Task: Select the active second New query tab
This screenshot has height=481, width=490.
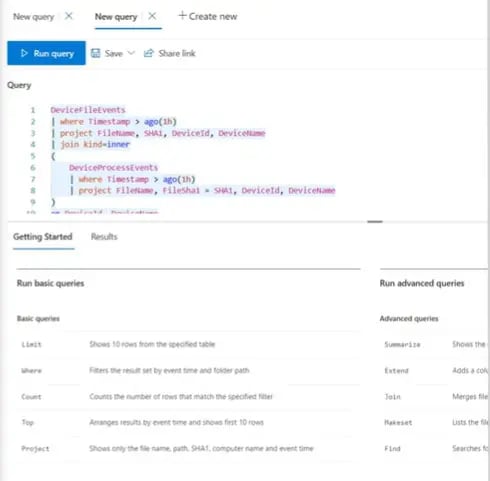Action: point(116,17)
